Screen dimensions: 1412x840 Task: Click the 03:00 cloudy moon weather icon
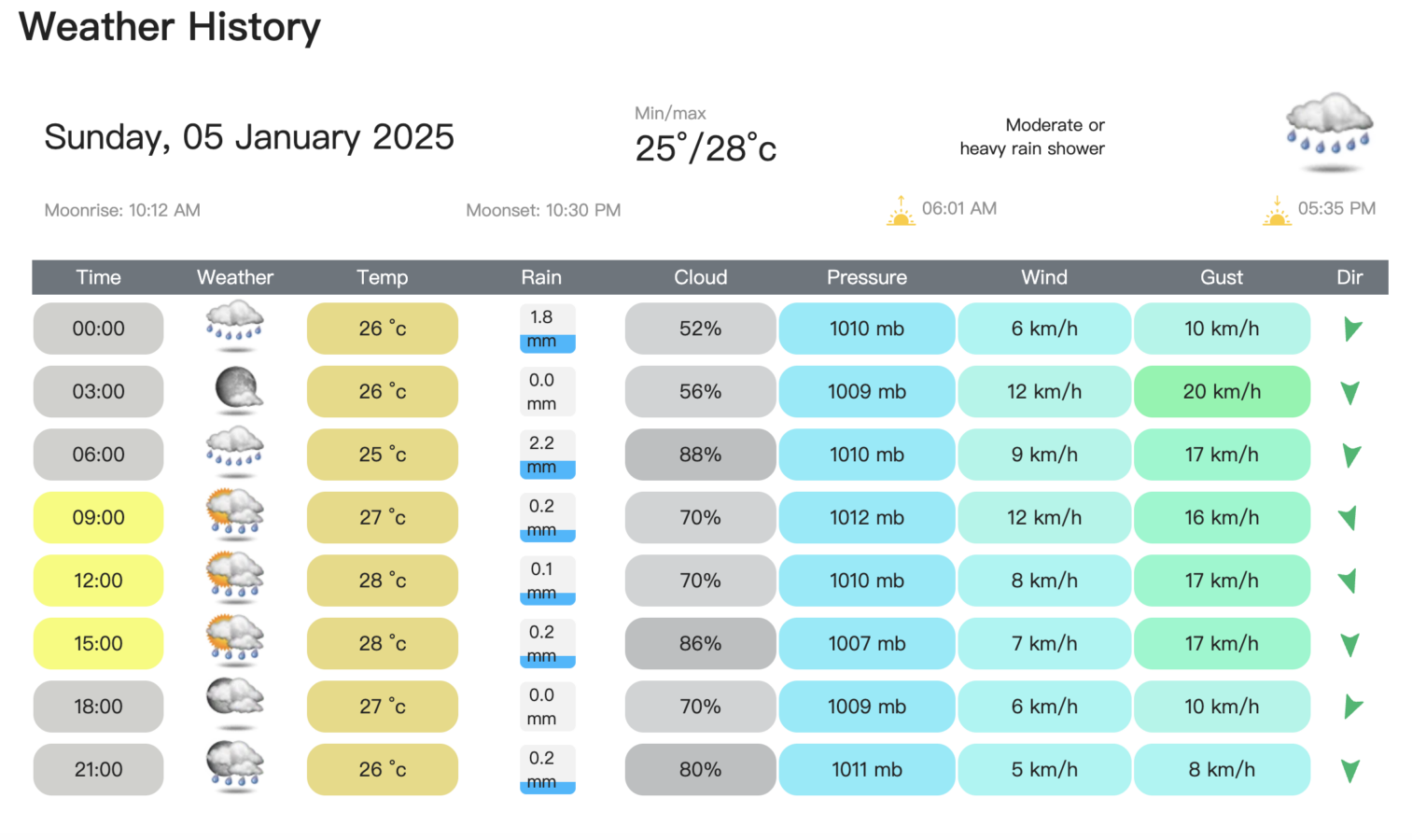click(x=237, y=390)
